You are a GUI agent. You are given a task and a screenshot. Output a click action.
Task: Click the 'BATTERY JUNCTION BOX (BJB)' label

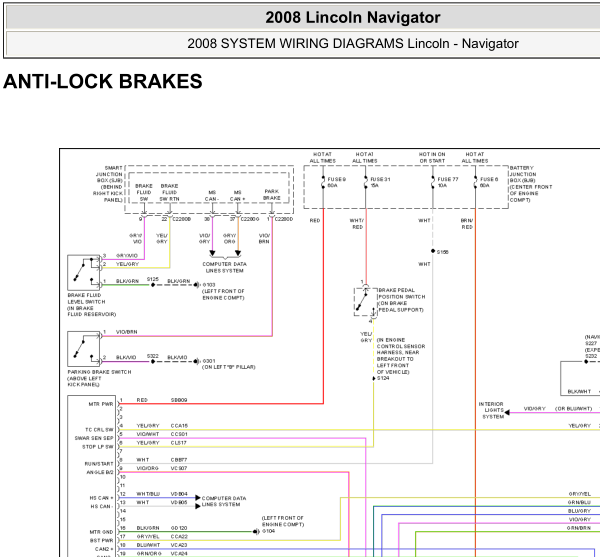tap(522, 174)
